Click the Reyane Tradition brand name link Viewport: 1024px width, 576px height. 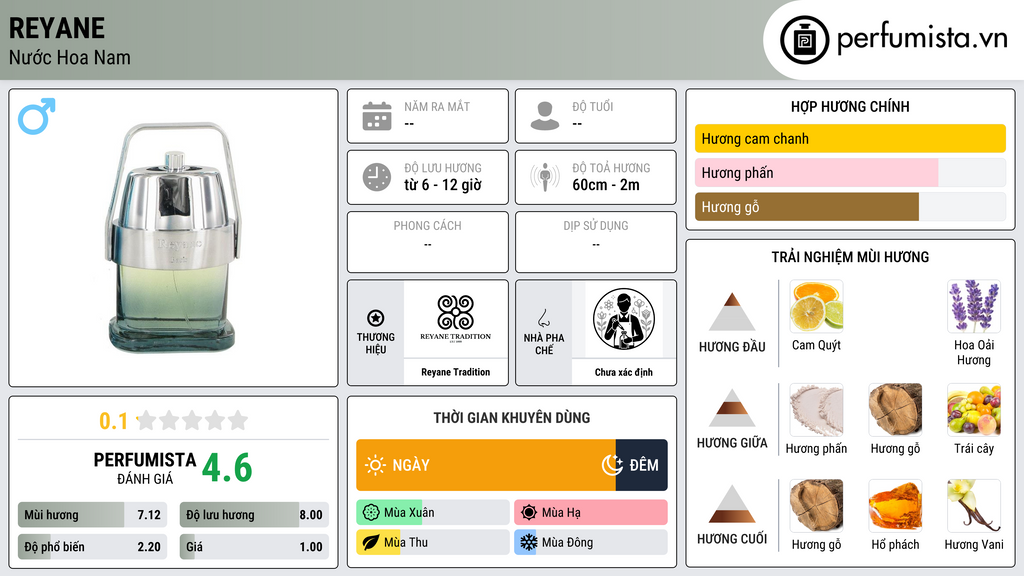point(455,372)
